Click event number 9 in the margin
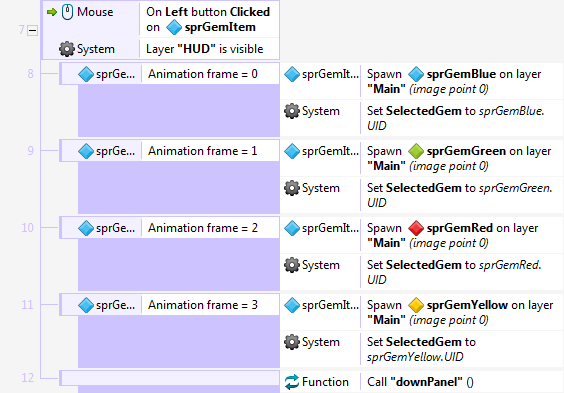The width and height of the screenshot is (564, 393). click(31, 151)
